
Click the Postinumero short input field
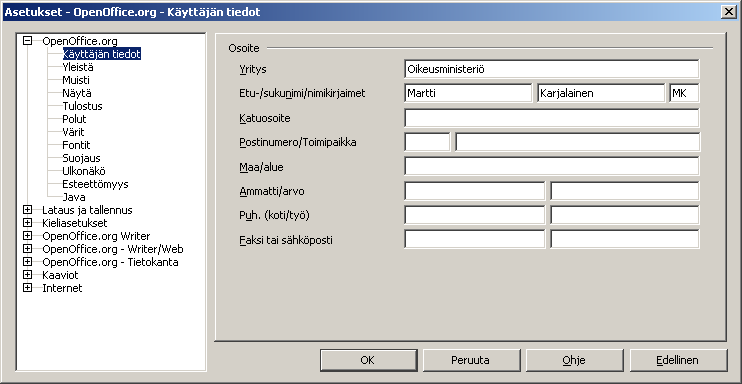tap(427, 142)
